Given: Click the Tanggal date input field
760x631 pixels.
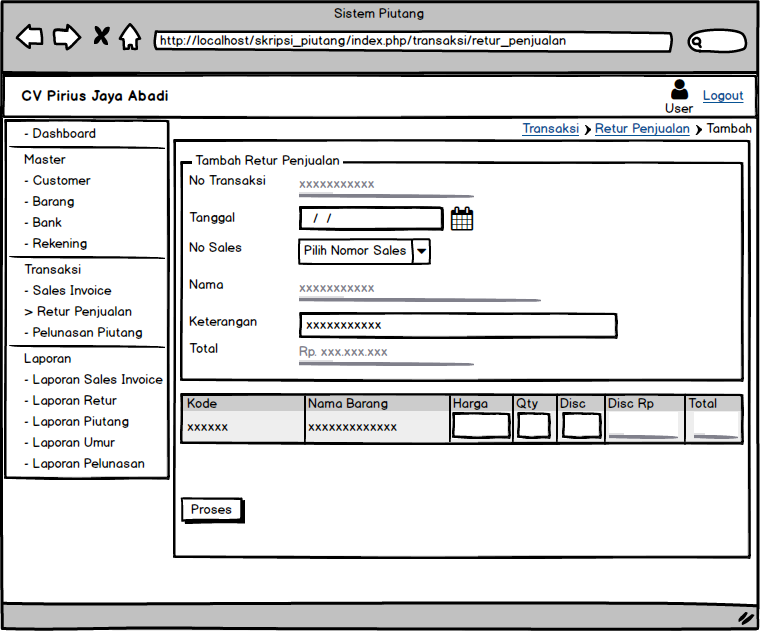Looking at the screenshot, I should pyautogui.click(x=371, y=219).
